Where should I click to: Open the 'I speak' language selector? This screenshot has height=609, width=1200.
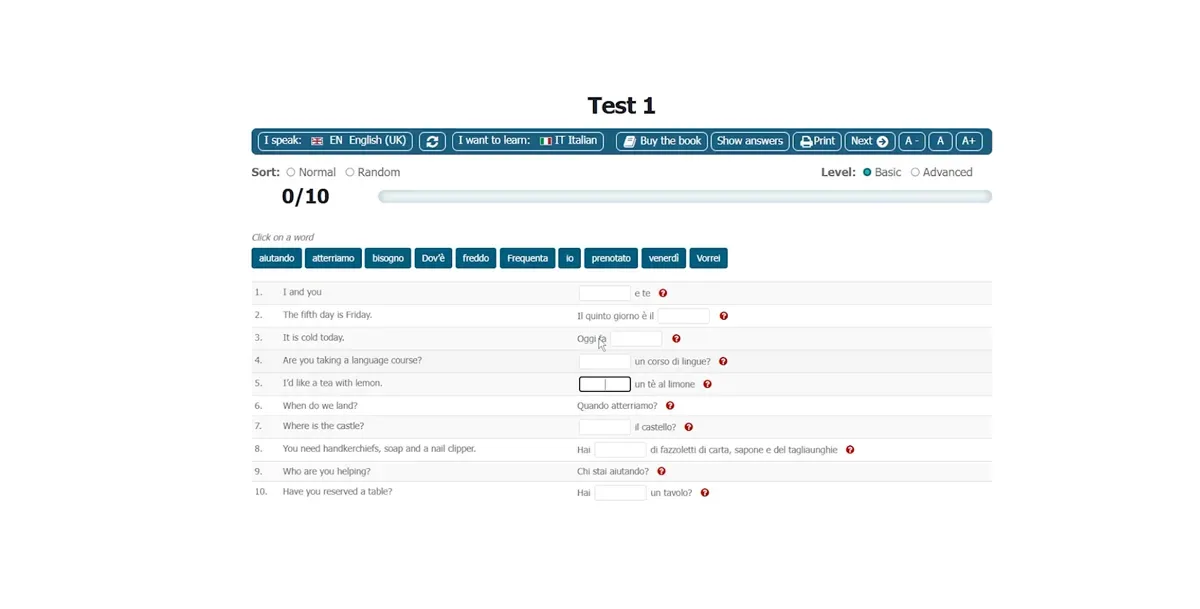coord(335,142)
